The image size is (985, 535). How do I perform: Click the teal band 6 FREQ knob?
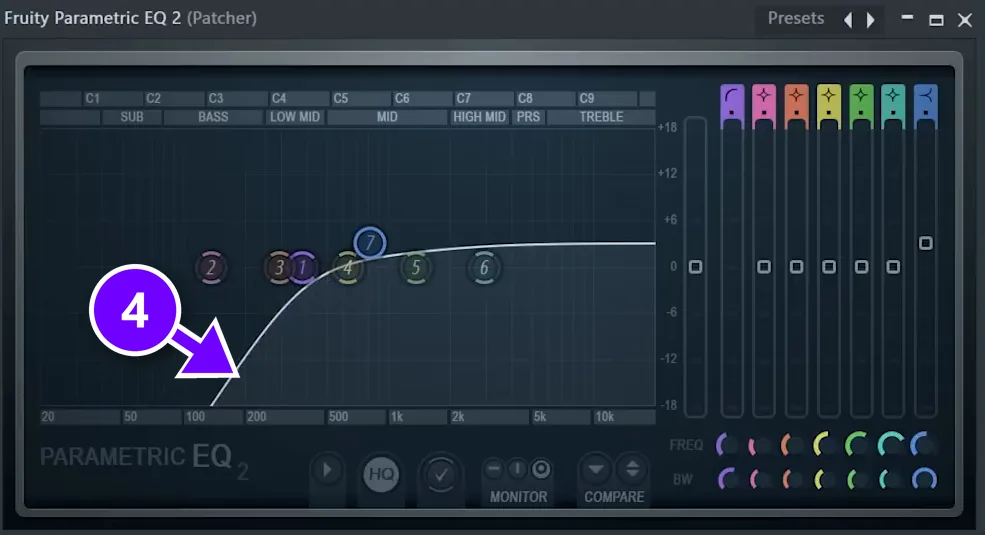click(x=890, y=444)
